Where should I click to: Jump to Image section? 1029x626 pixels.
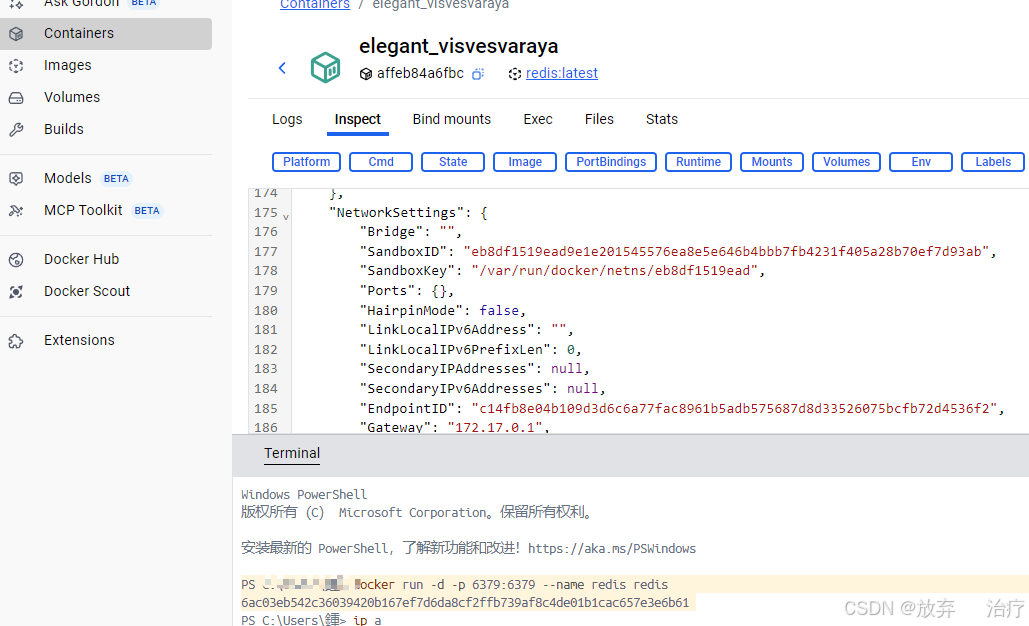525,162
